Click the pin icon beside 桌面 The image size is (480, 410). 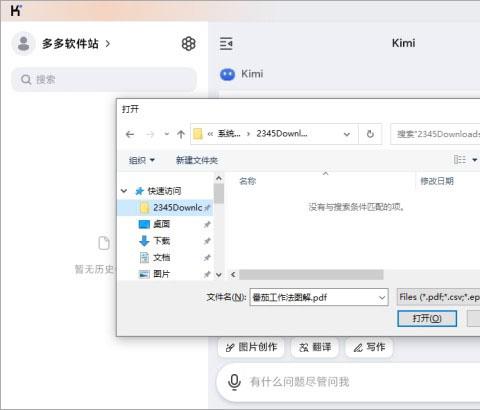point(207,224)
